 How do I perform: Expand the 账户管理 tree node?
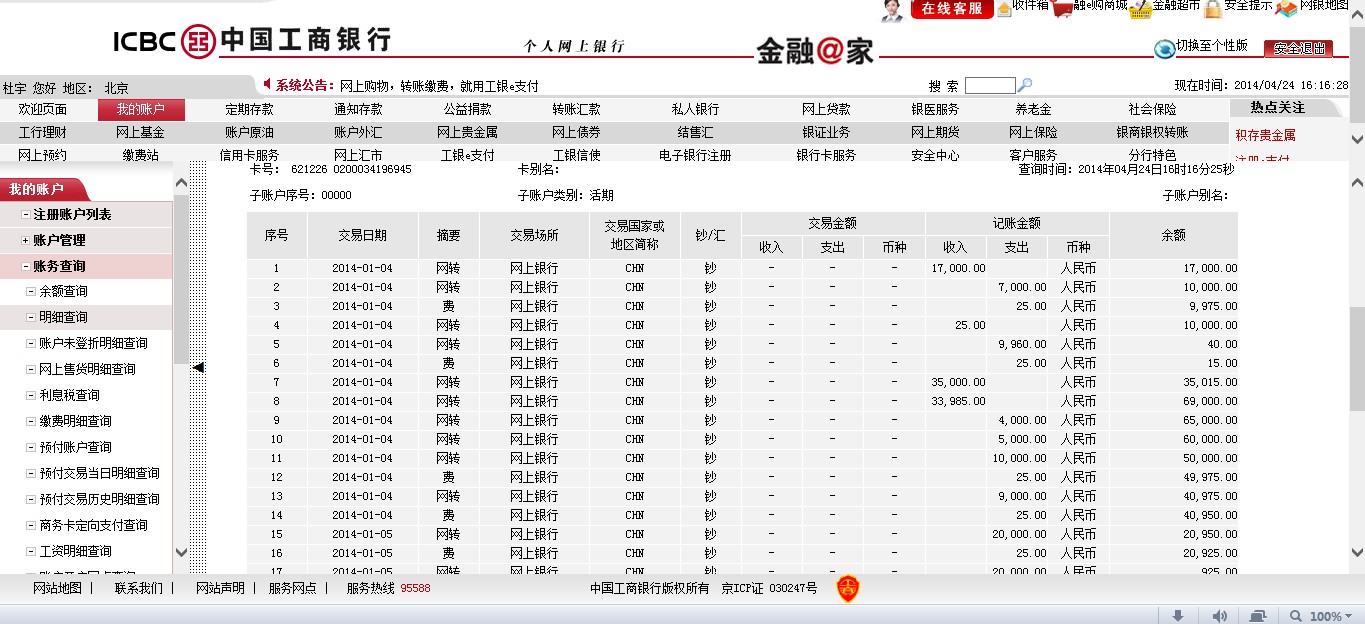(x=26, y=241)
